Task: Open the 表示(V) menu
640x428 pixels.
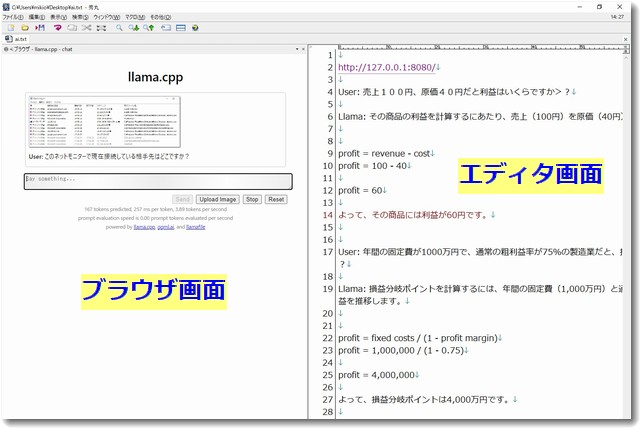Action: click(58, 17)
